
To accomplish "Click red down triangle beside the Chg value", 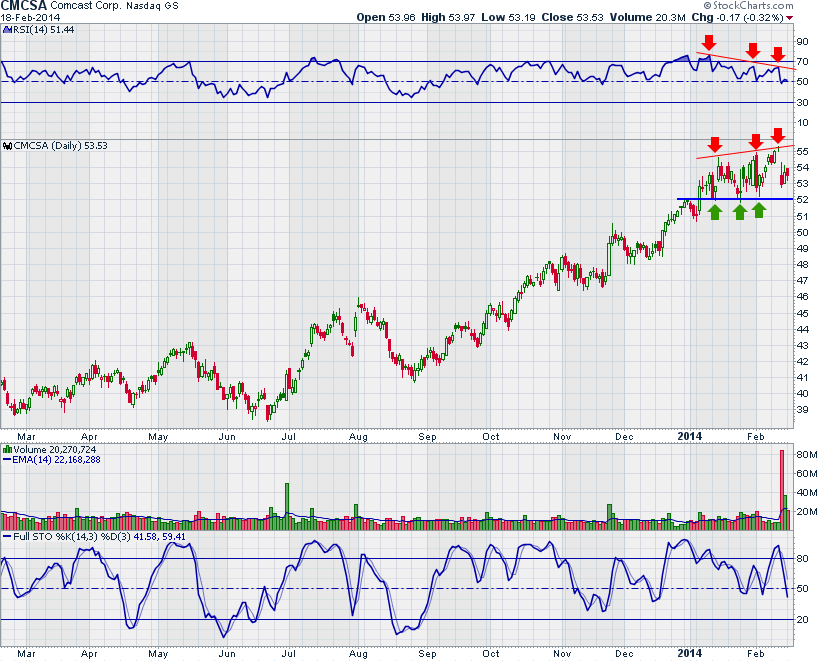I will tap(789, 18).
